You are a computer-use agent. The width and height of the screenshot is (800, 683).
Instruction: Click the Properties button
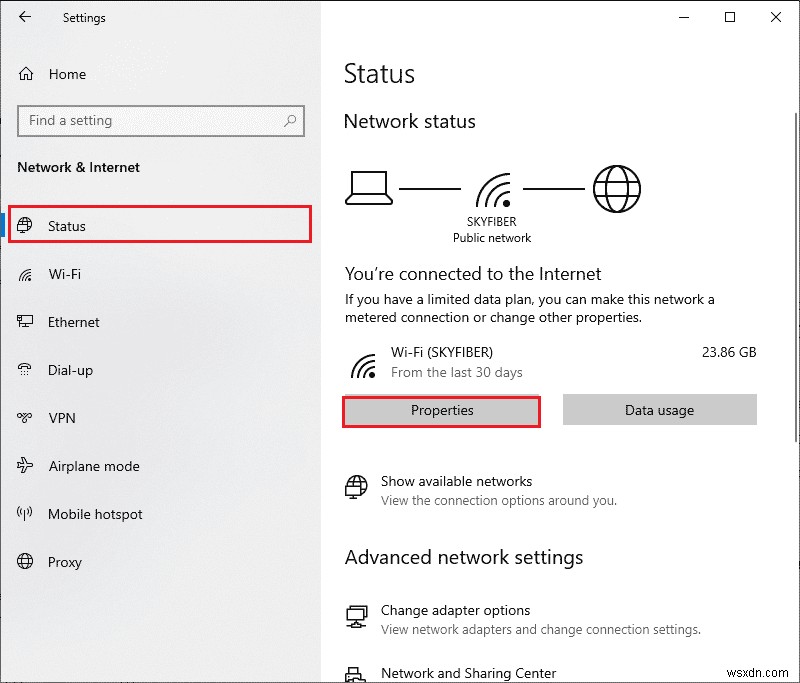point(441,410)
